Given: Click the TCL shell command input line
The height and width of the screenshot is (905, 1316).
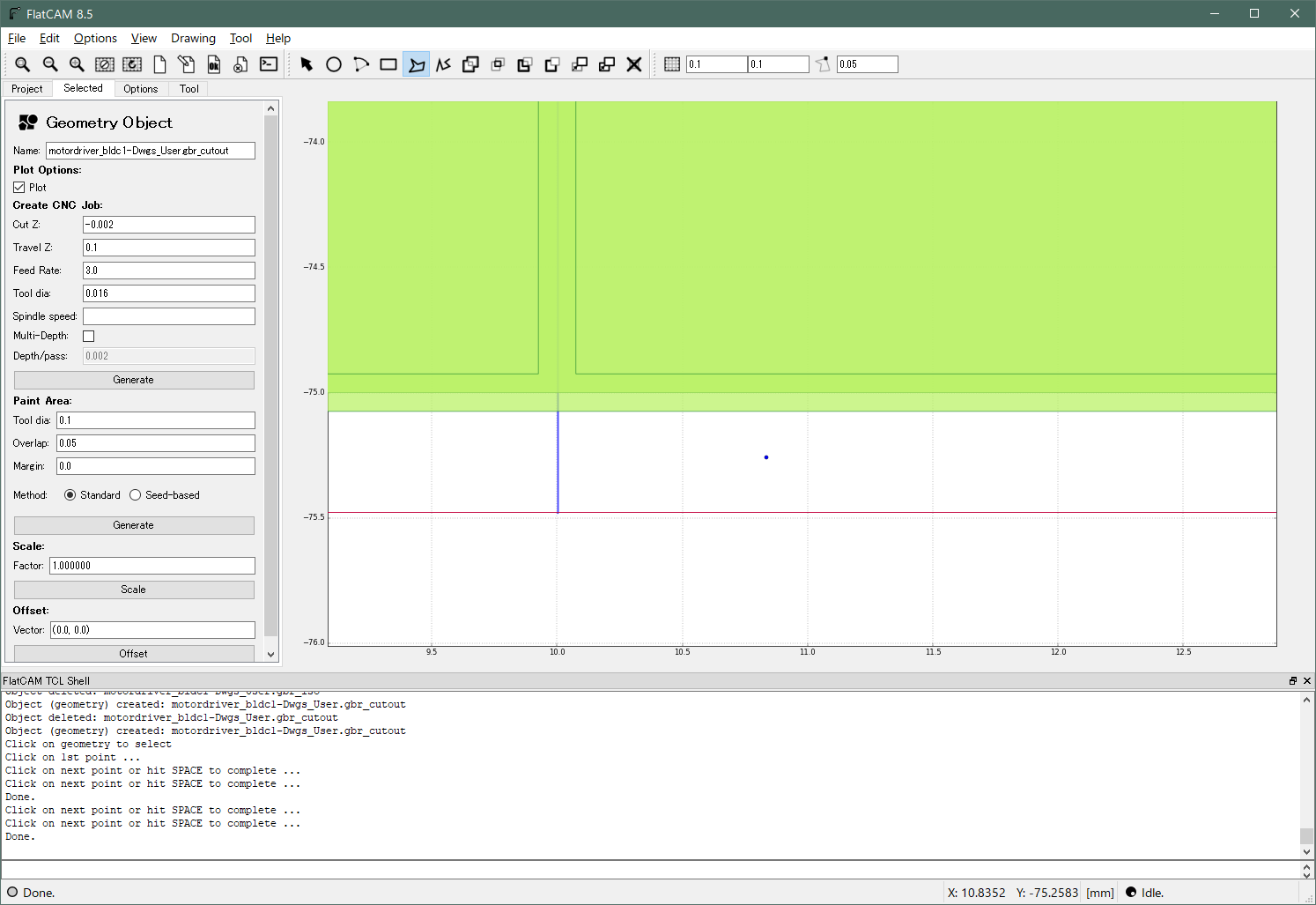Looking at the screenshot, I should 650,870.
